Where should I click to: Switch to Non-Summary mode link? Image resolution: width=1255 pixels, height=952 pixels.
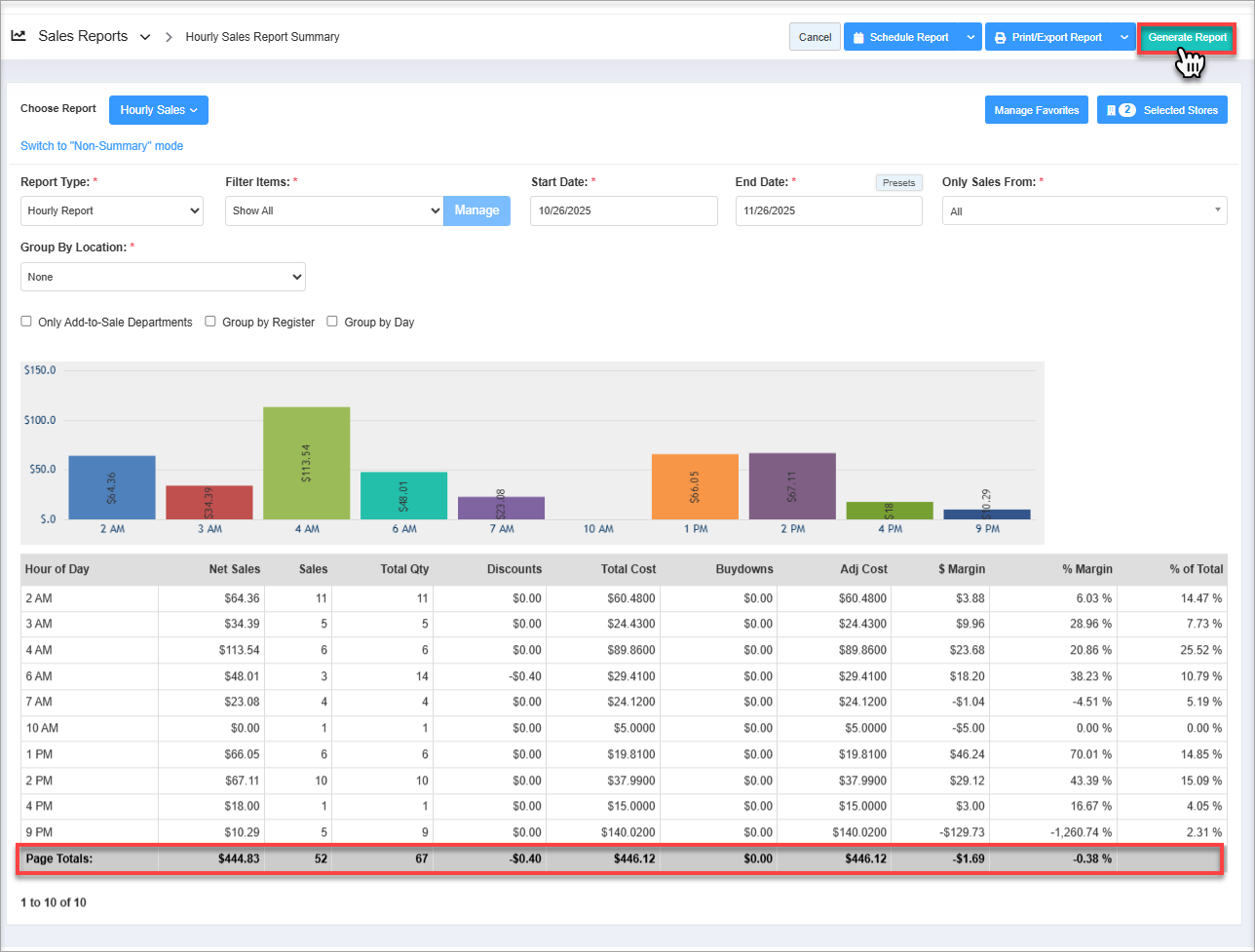(101, 146)
